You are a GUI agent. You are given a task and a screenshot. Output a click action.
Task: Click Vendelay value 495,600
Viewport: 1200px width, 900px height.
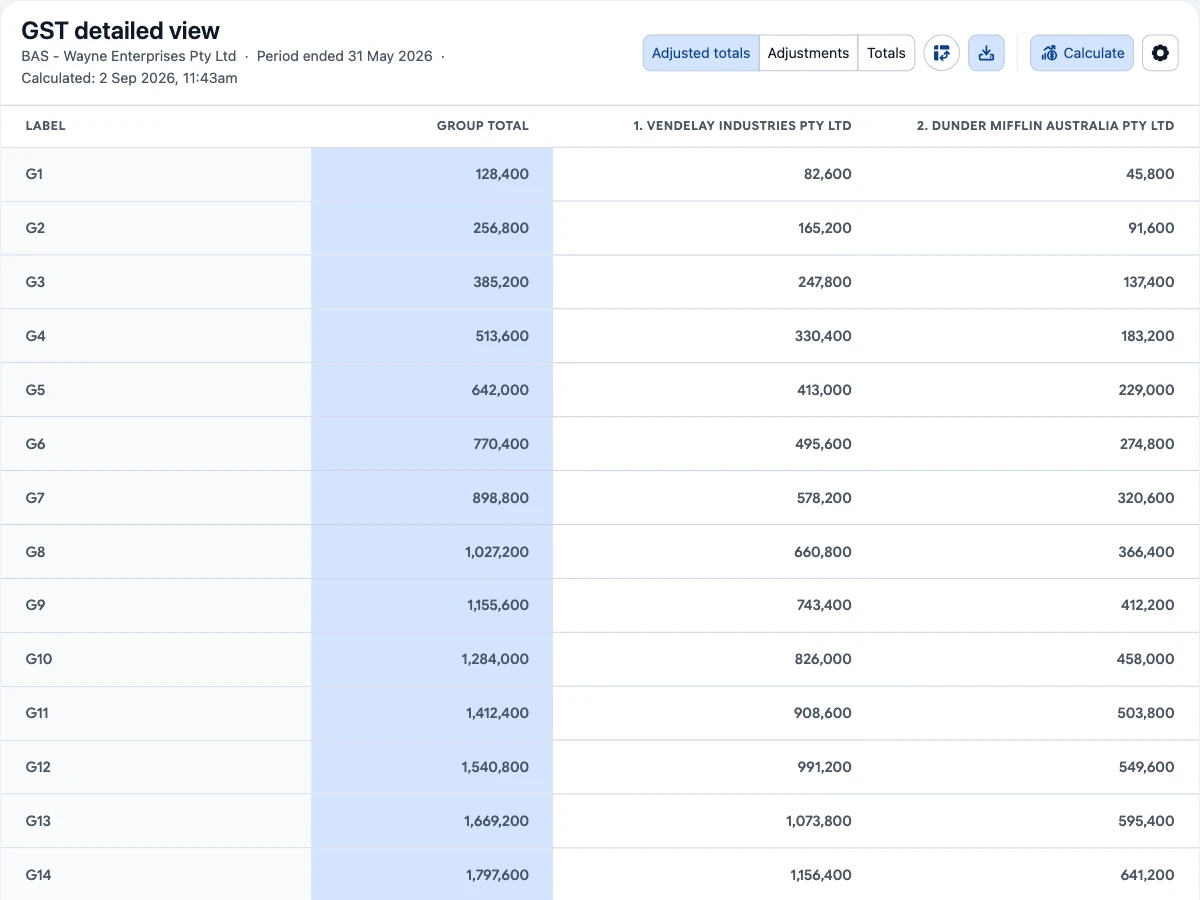(824, 444)
